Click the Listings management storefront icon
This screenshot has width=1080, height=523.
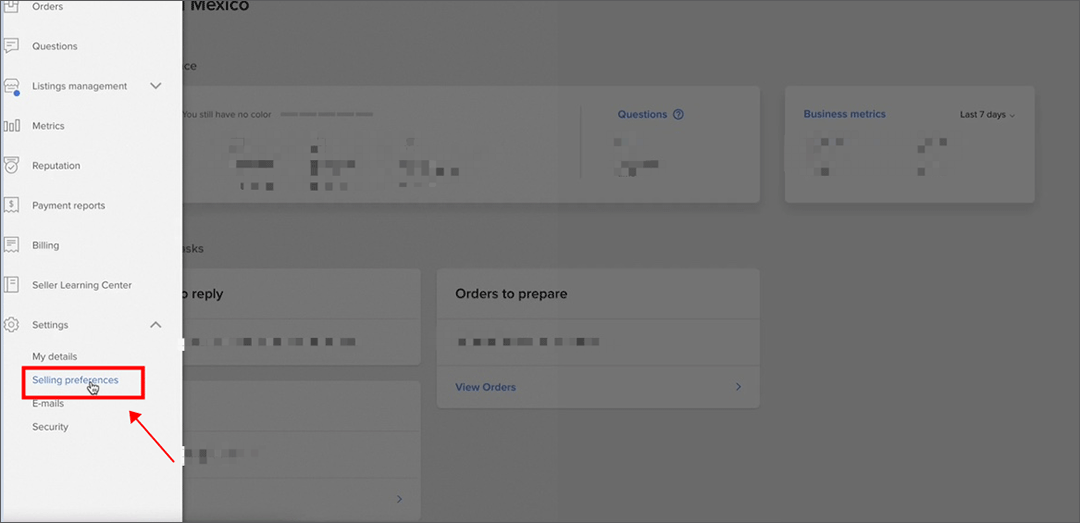tap(12, 86)
